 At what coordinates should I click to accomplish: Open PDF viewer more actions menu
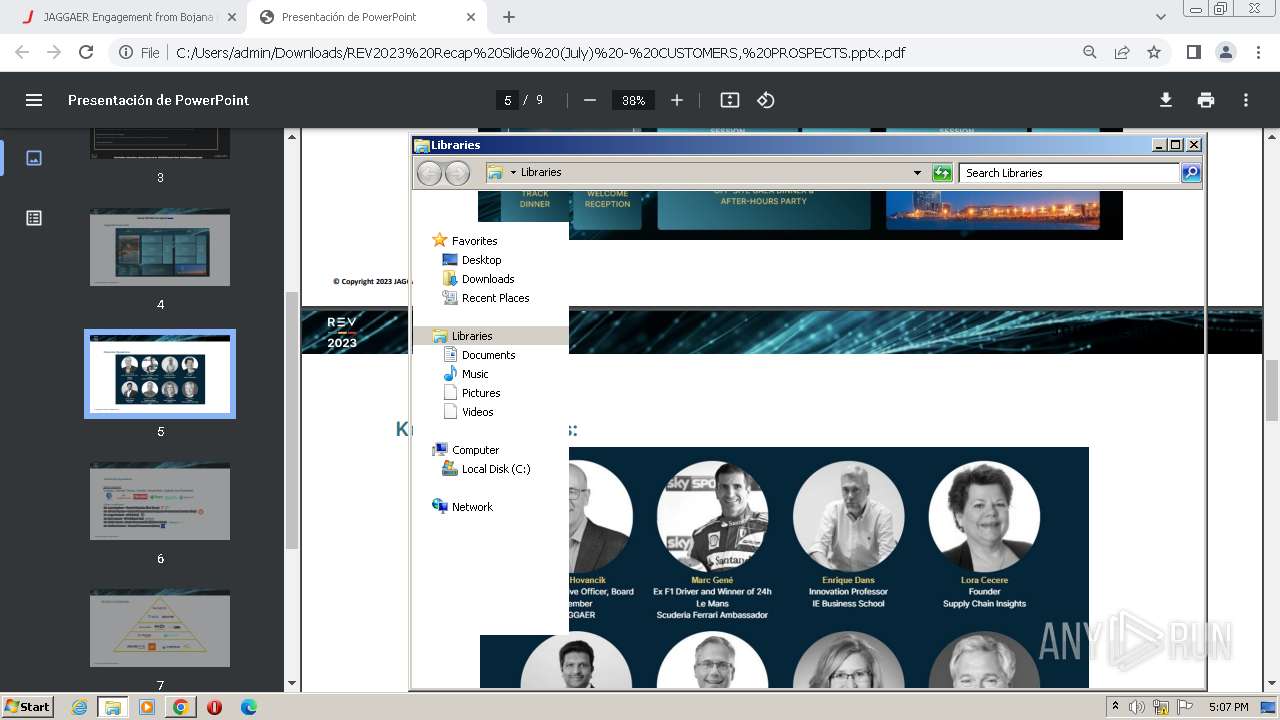click(x=1246, y=100)
